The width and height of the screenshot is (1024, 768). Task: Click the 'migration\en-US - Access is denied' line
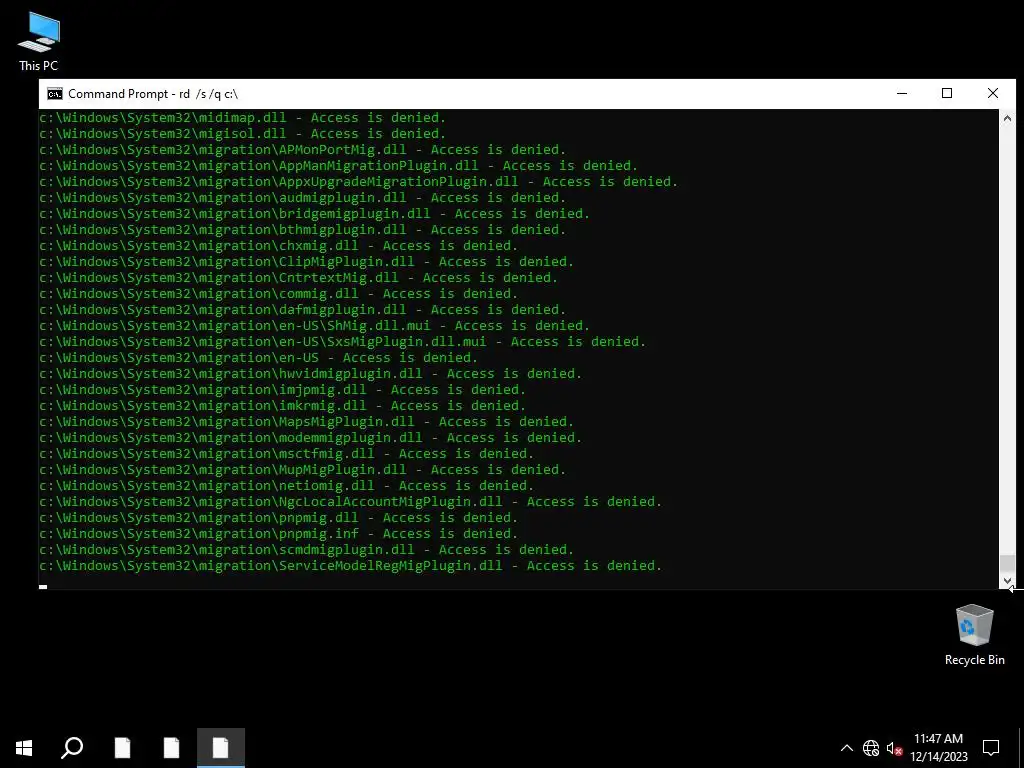pyautogui.click(x=258, y=358)
